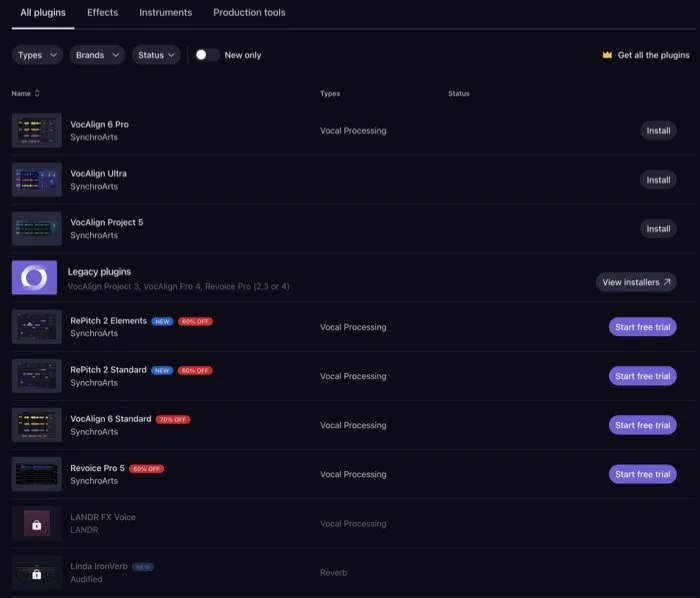Open the RePitch 2 Elements thumbnail
The width and height of the screenshot is (700, 598).
point(37,327)
